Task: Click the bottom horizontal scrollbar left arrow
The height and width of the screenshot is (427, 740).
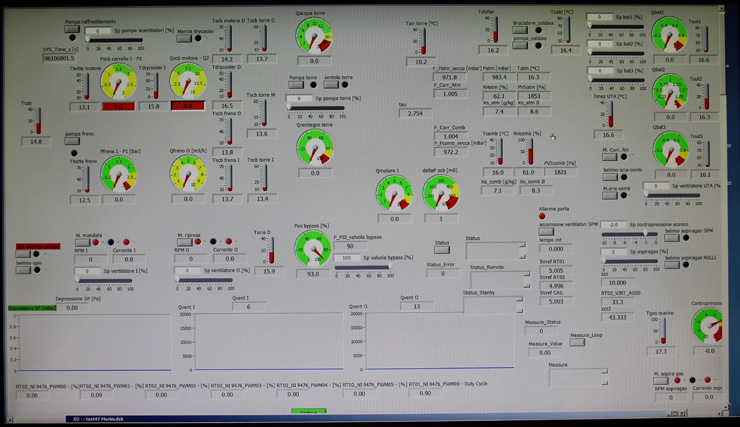Action: pyautogui.click(x=9, y=419)
